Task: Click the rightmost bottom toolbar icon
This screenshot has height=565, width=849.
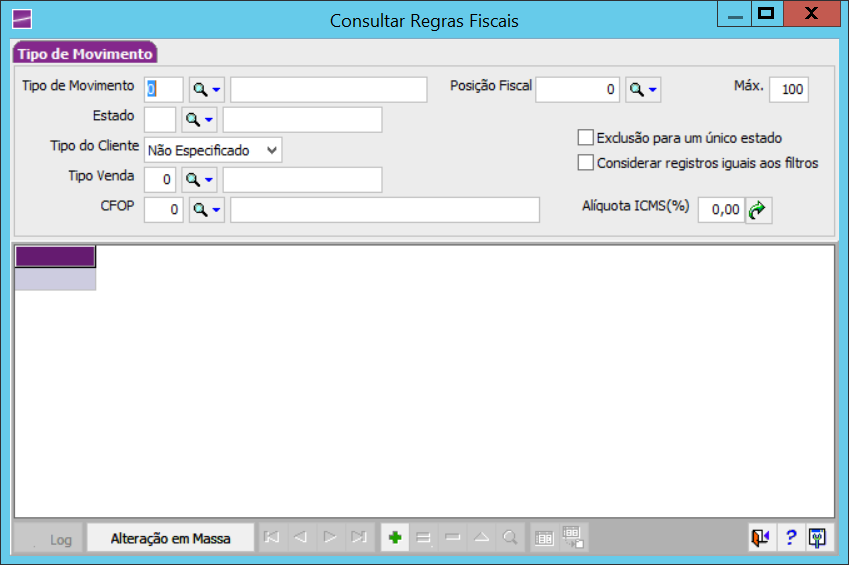Action: pos(818,538)
